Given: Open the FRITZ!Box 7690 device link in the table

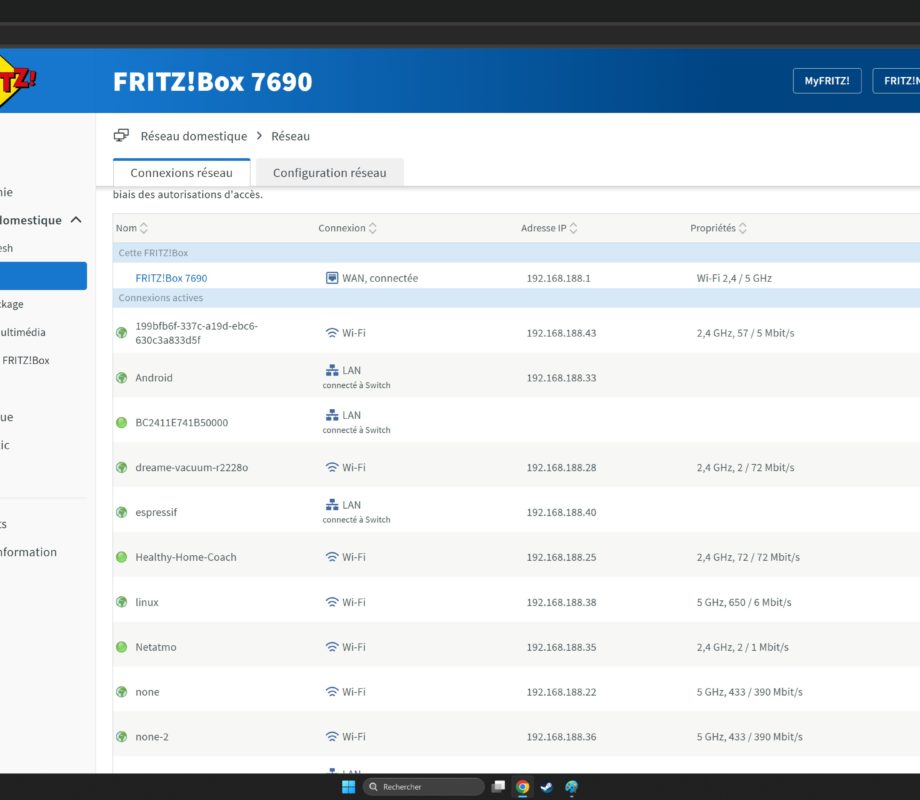Looking at the screenshot, I should point(171,278).
